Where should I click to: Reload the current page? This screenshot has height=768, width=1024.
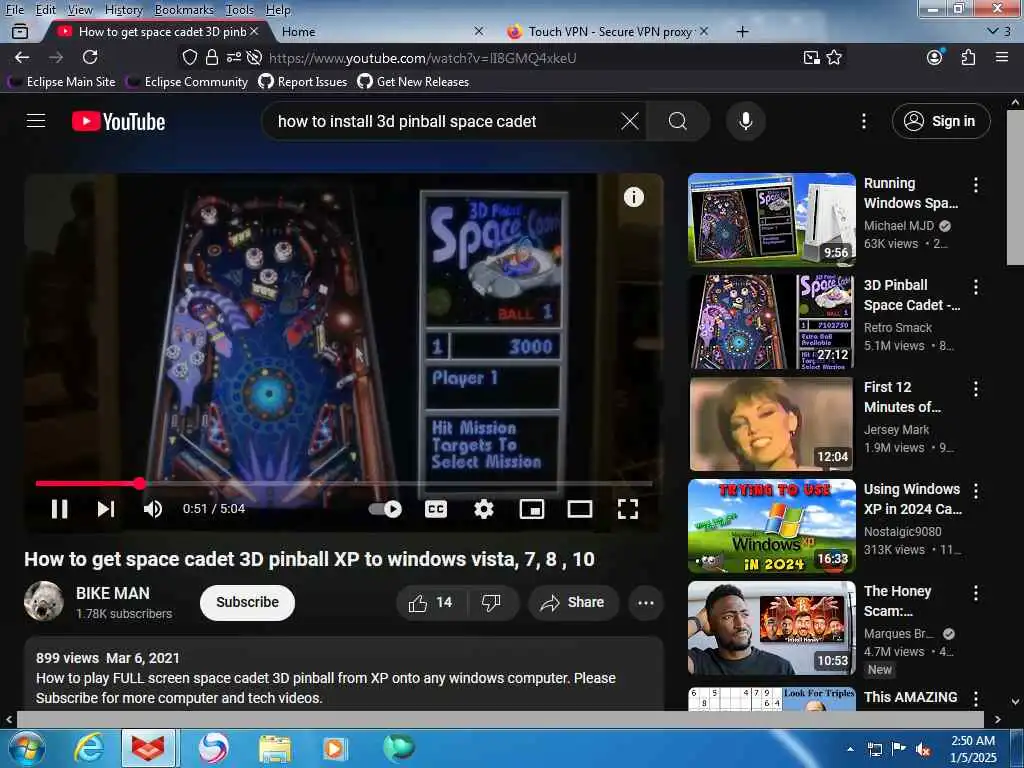[90, 57]
